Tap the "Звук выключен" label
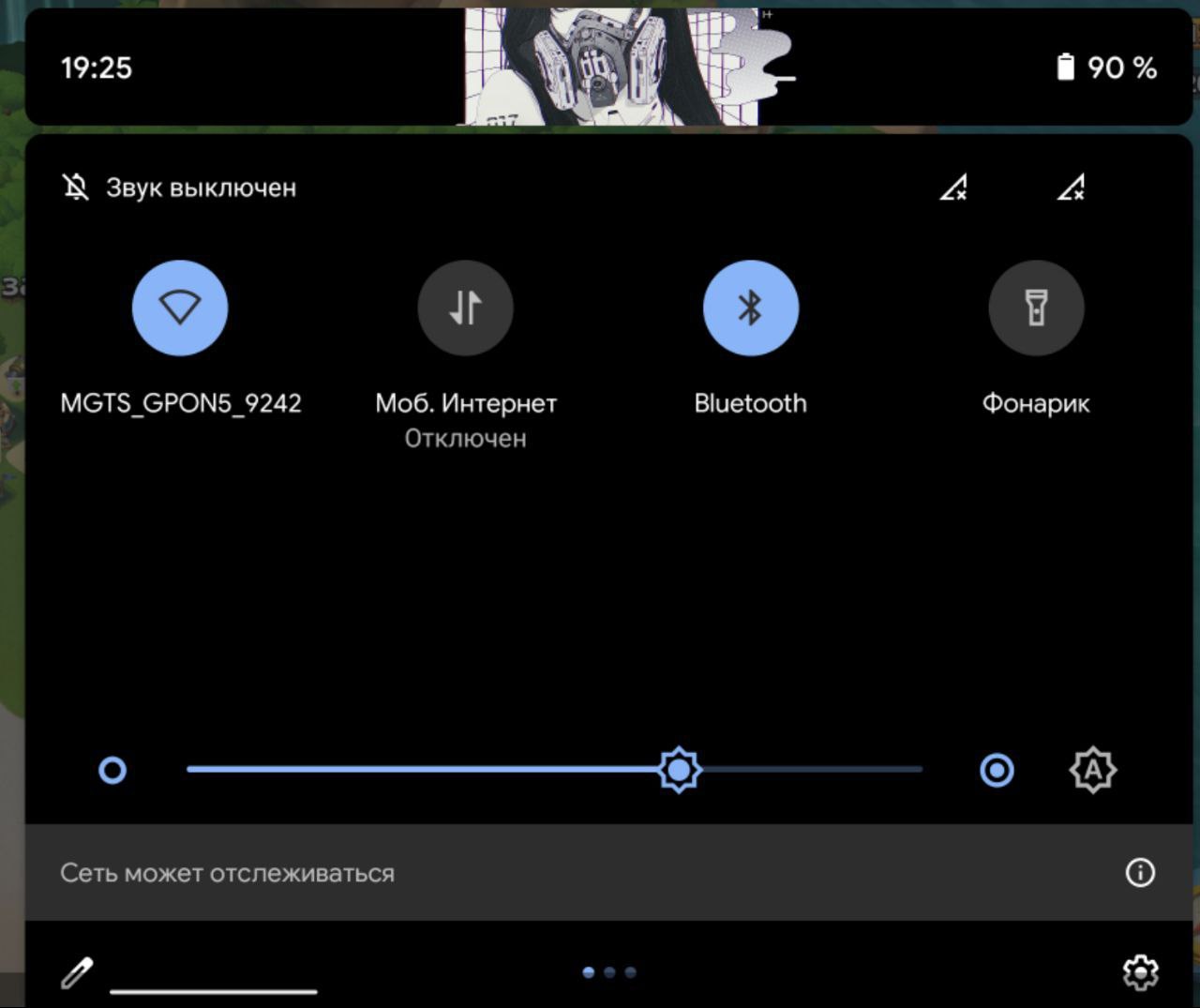The width and height of the screenshot is (1200, 1008). (201, 188)
